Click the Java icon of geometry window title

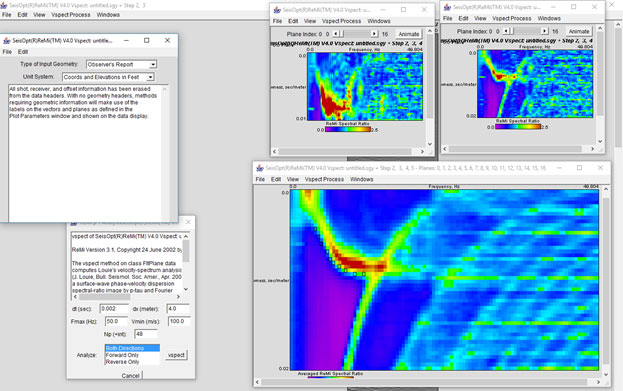click(7, 41)
